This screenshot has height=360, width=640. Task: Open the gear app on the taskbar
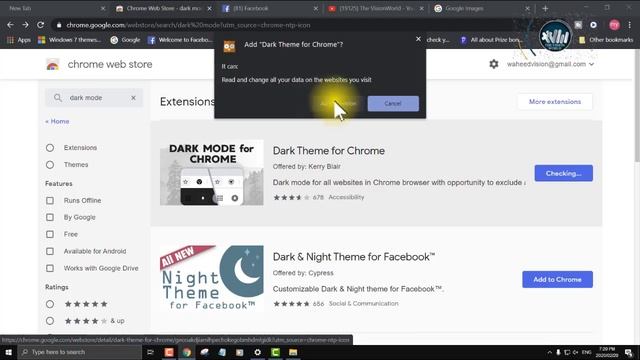point(258,352)
